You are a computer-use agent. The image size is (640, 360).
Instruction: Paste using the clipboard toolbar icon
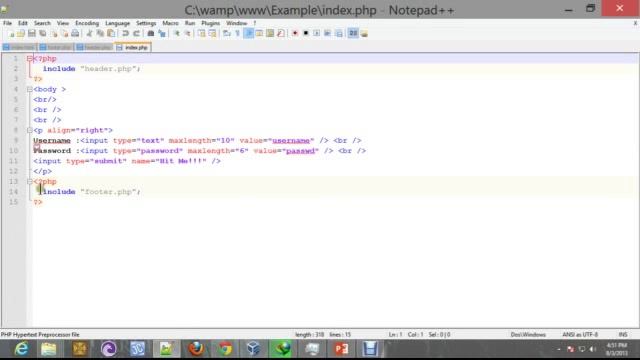coord(111,33)
